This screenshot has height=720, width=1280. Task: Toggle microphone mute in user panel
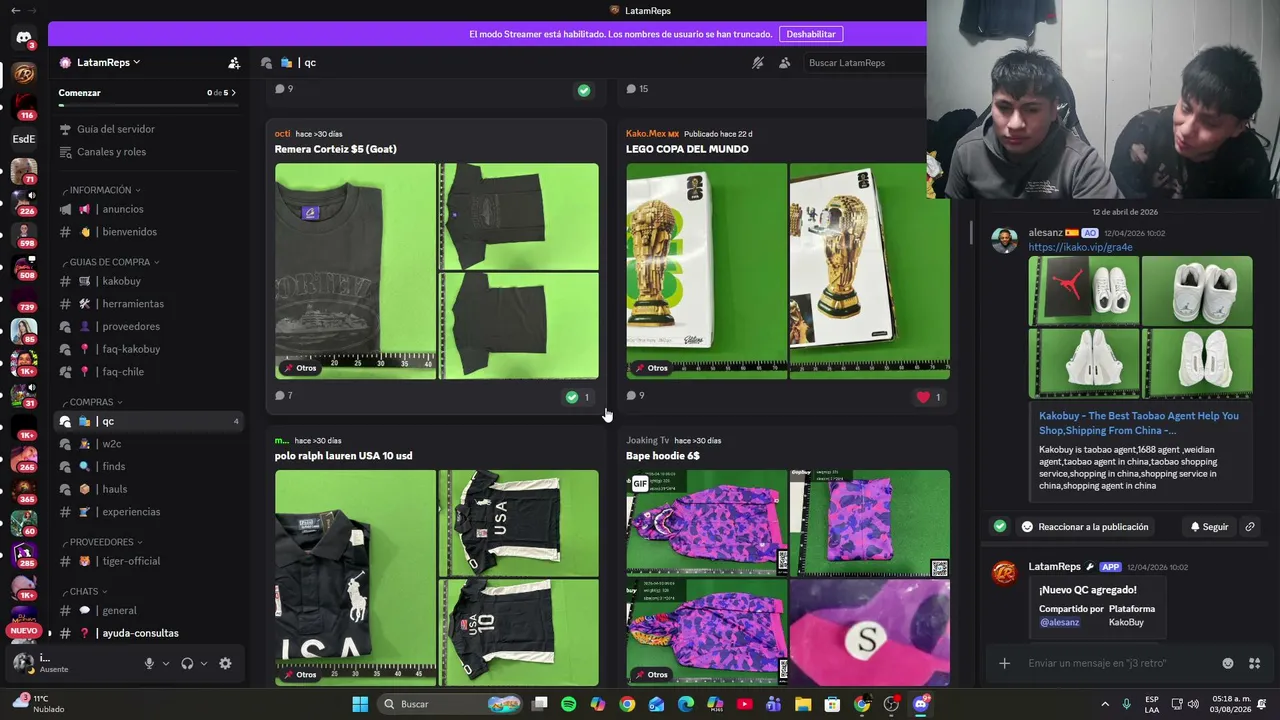[x=149, y=663]
